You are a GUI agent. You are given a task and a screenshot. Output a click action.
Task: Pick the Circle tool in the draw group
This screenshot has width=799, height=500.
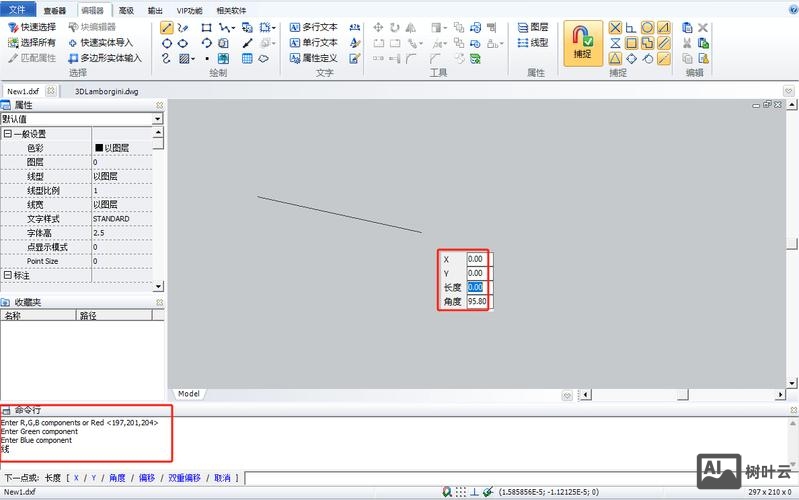tap(167, 43)
